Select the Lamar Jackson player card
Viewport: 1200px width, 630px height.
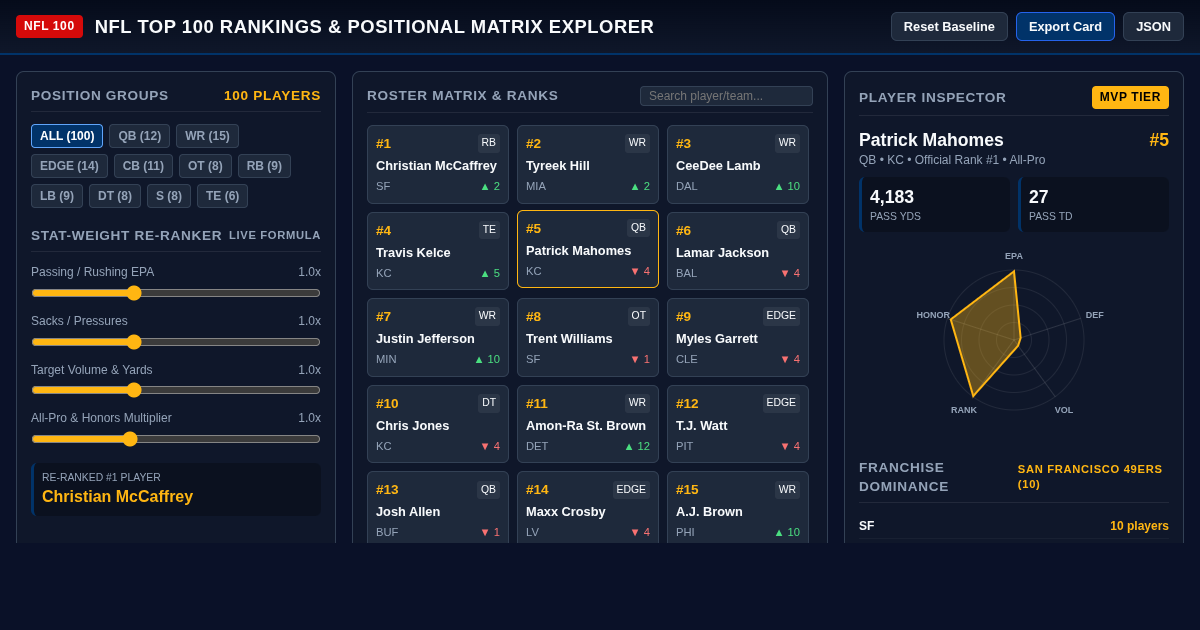[x=738, y=251]
